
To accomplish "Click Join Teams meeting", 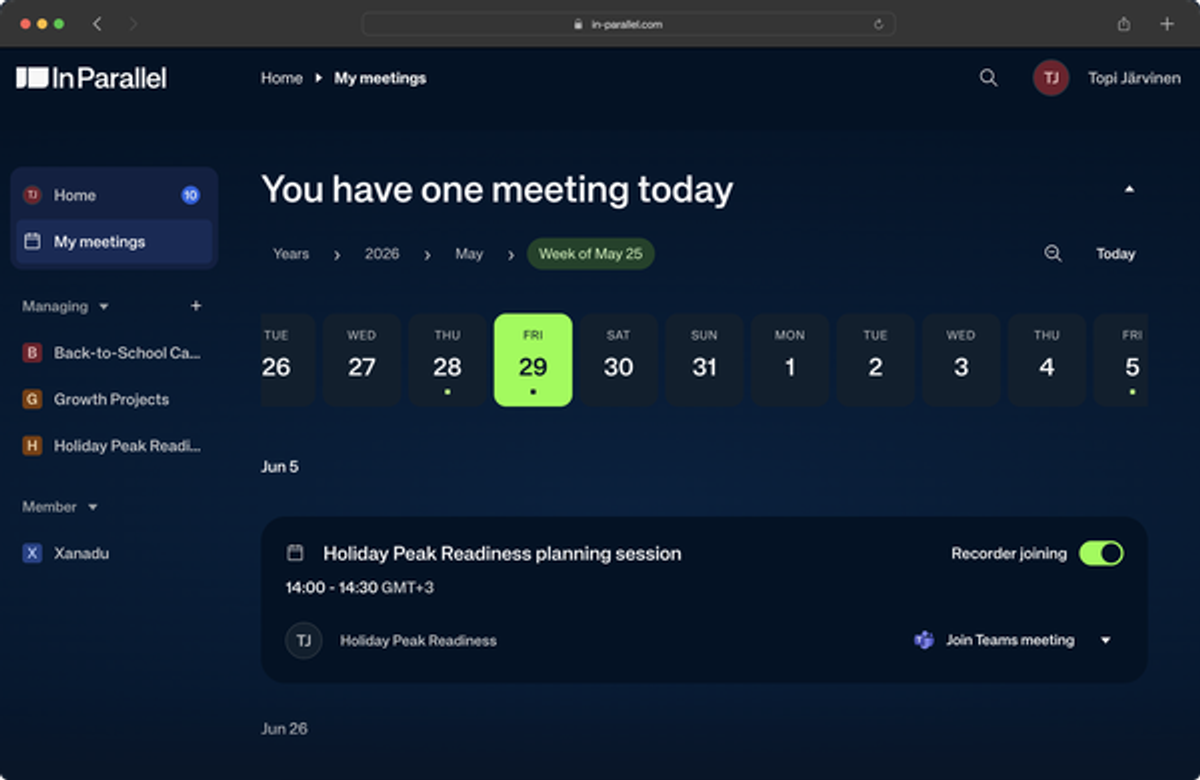I will [x=1010, y=640].
